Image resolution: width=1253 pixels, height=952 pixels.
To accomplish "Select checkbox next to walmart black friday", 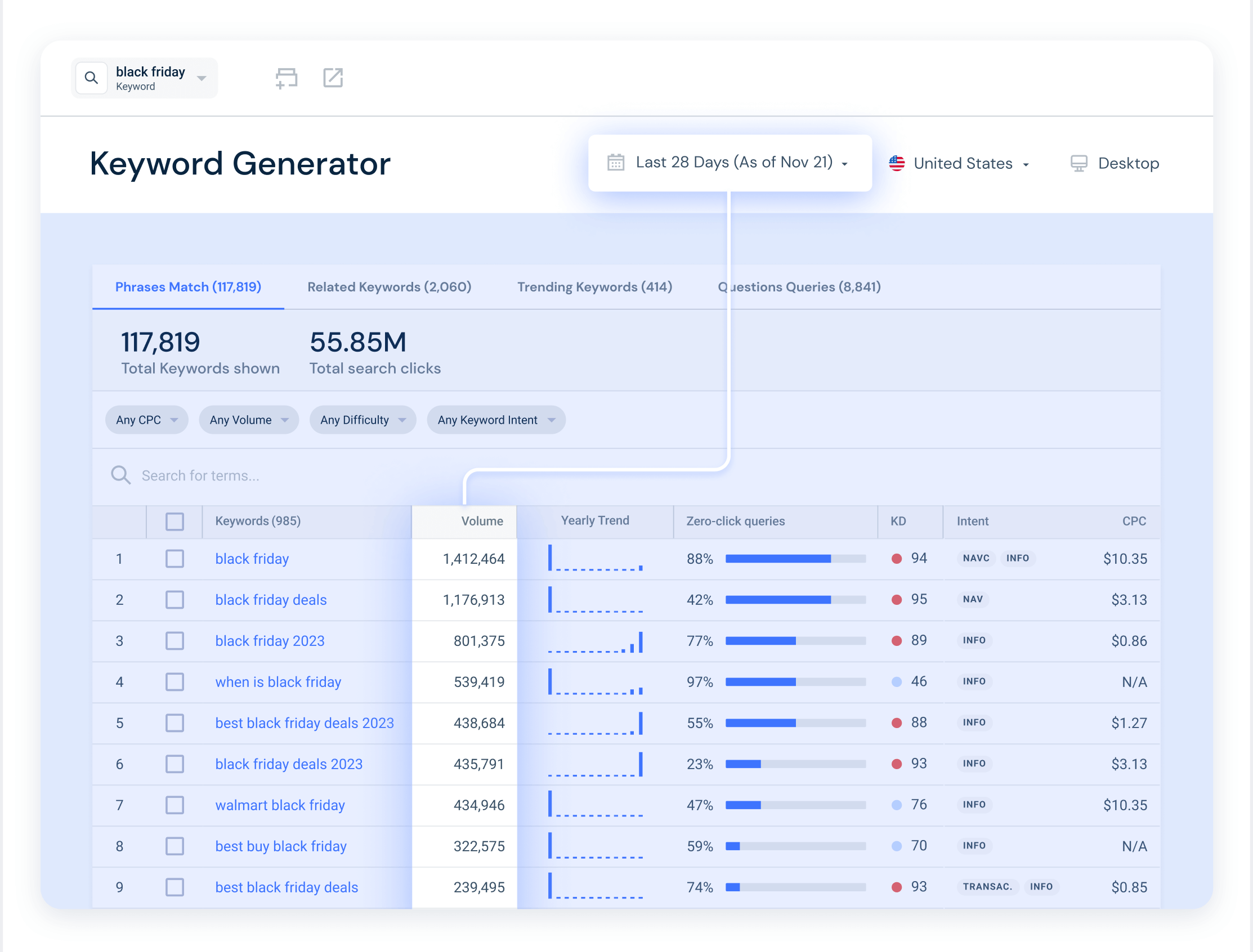I will 174,805.
